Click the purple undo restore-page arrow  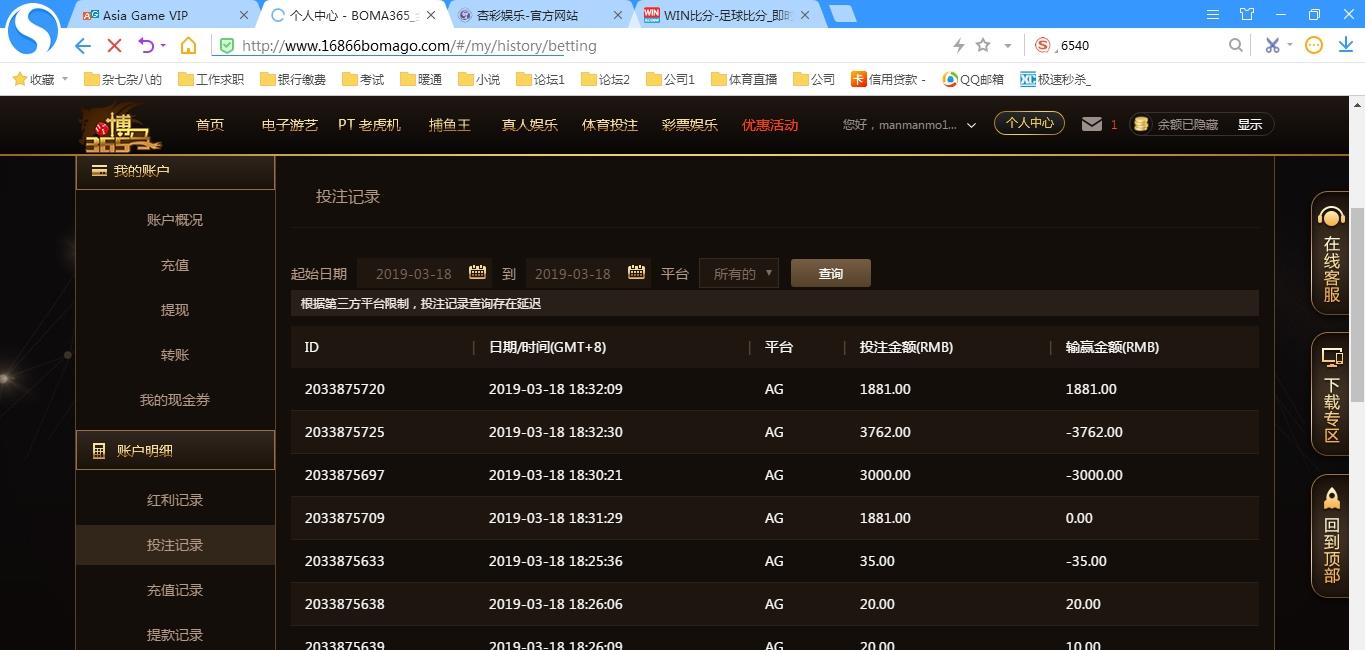[146, 46]
